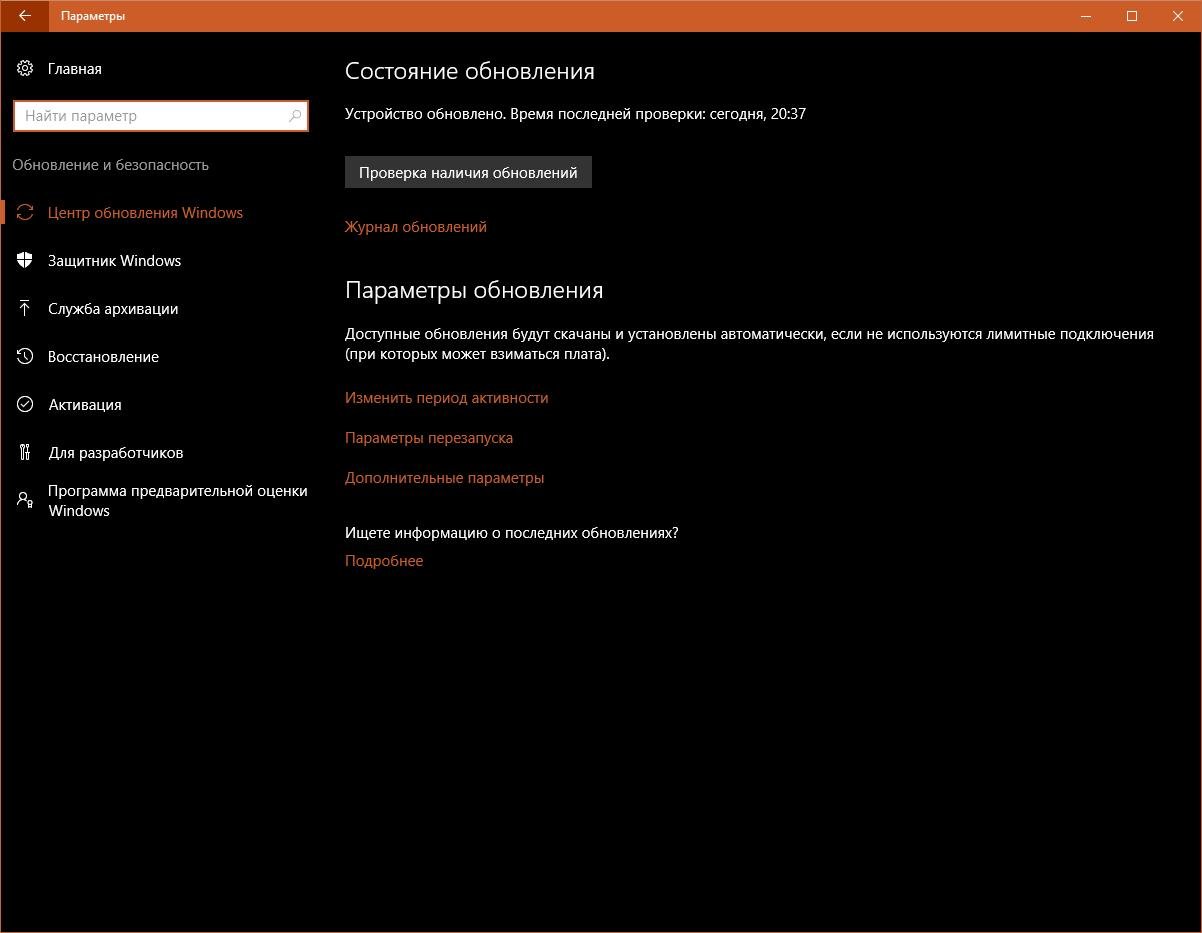This screenshot has height=933, width=1202.
Task: Click the Параметры обновления heading
Action: (474, 290)
